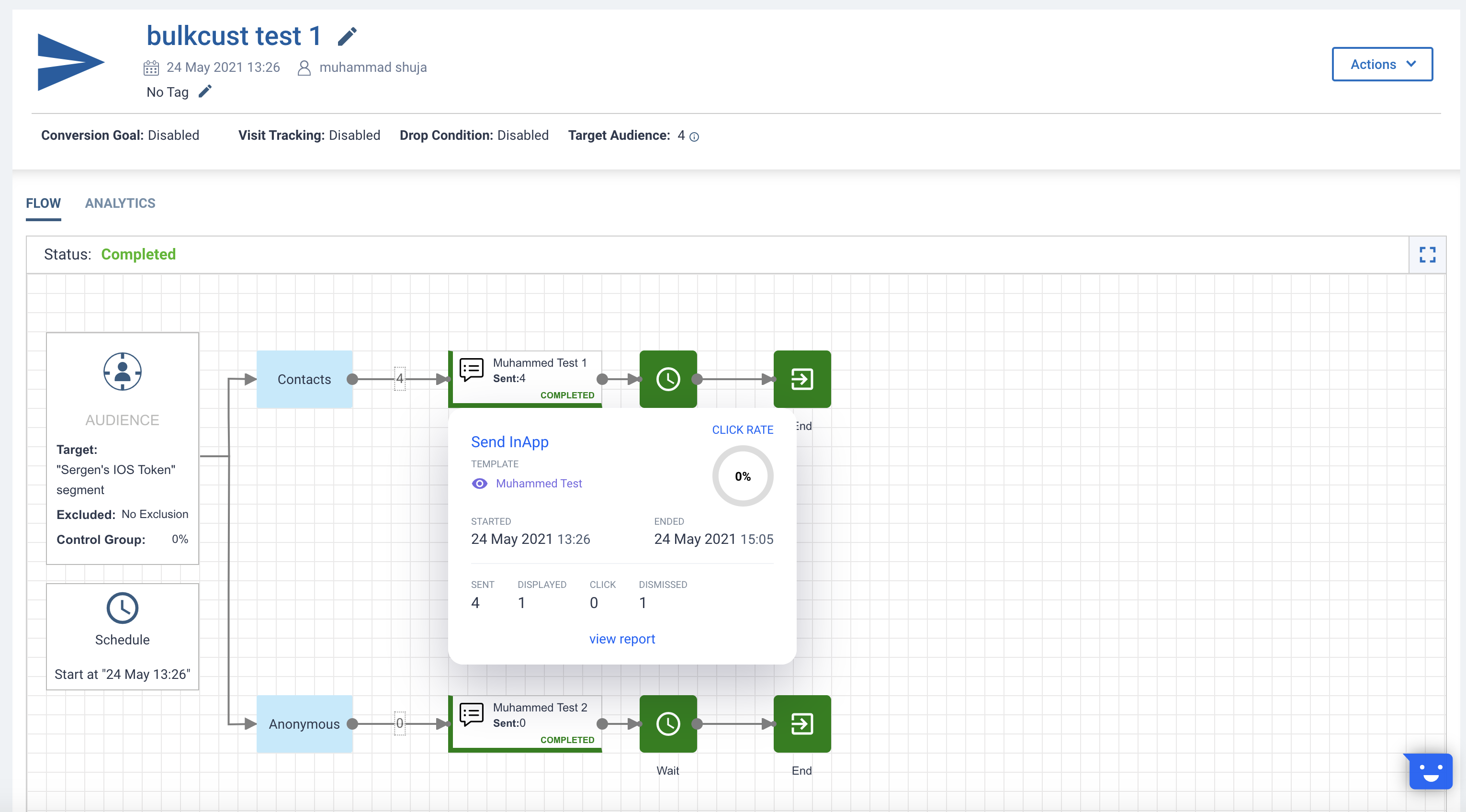Image resolution: width=1466 pixels, height=812 pixels.
Task: Click the Schedule clock icon
Action: click(123, 609)
